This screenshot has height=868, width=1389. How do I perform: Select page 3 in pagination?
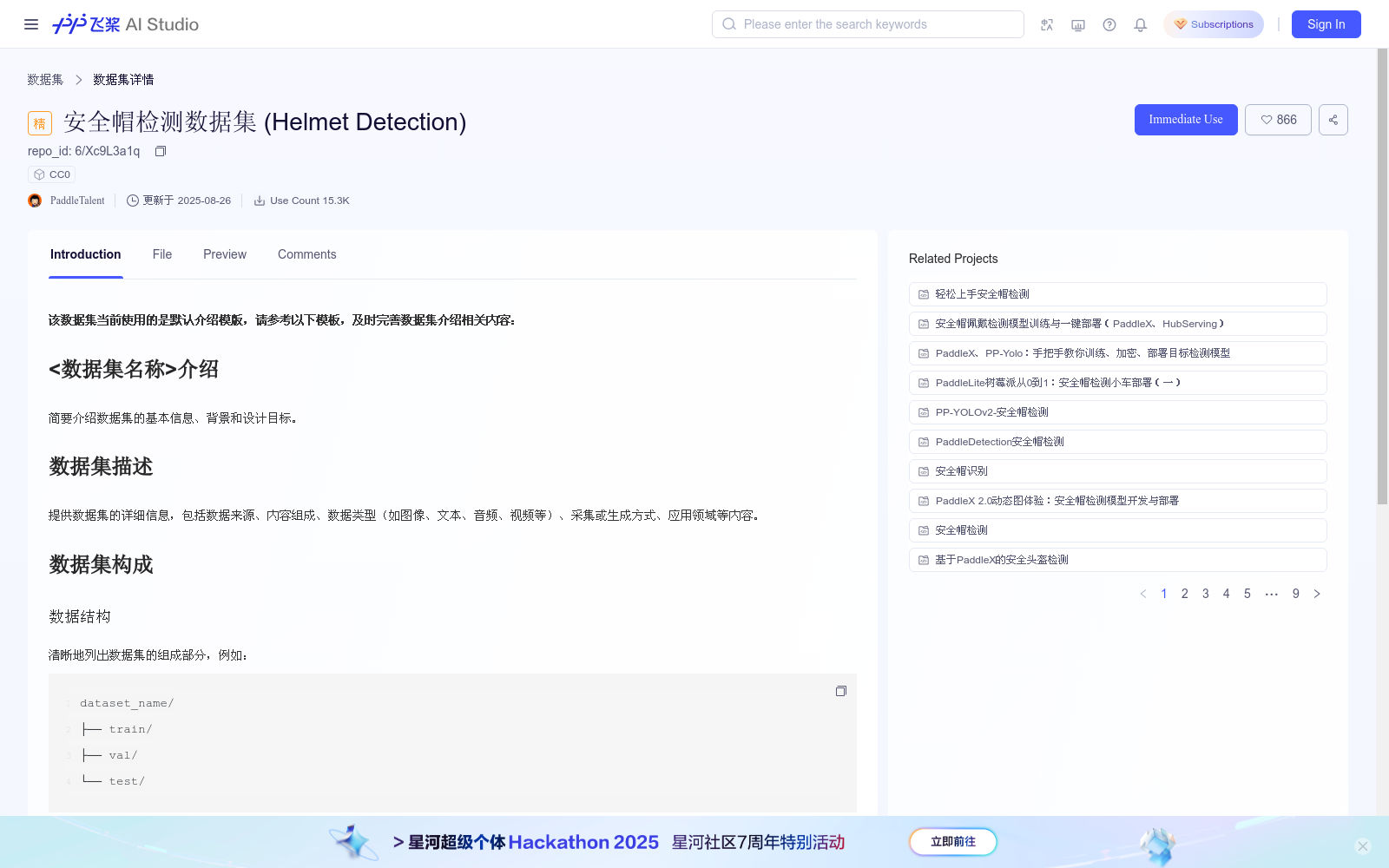click(x=1206, y=594)
